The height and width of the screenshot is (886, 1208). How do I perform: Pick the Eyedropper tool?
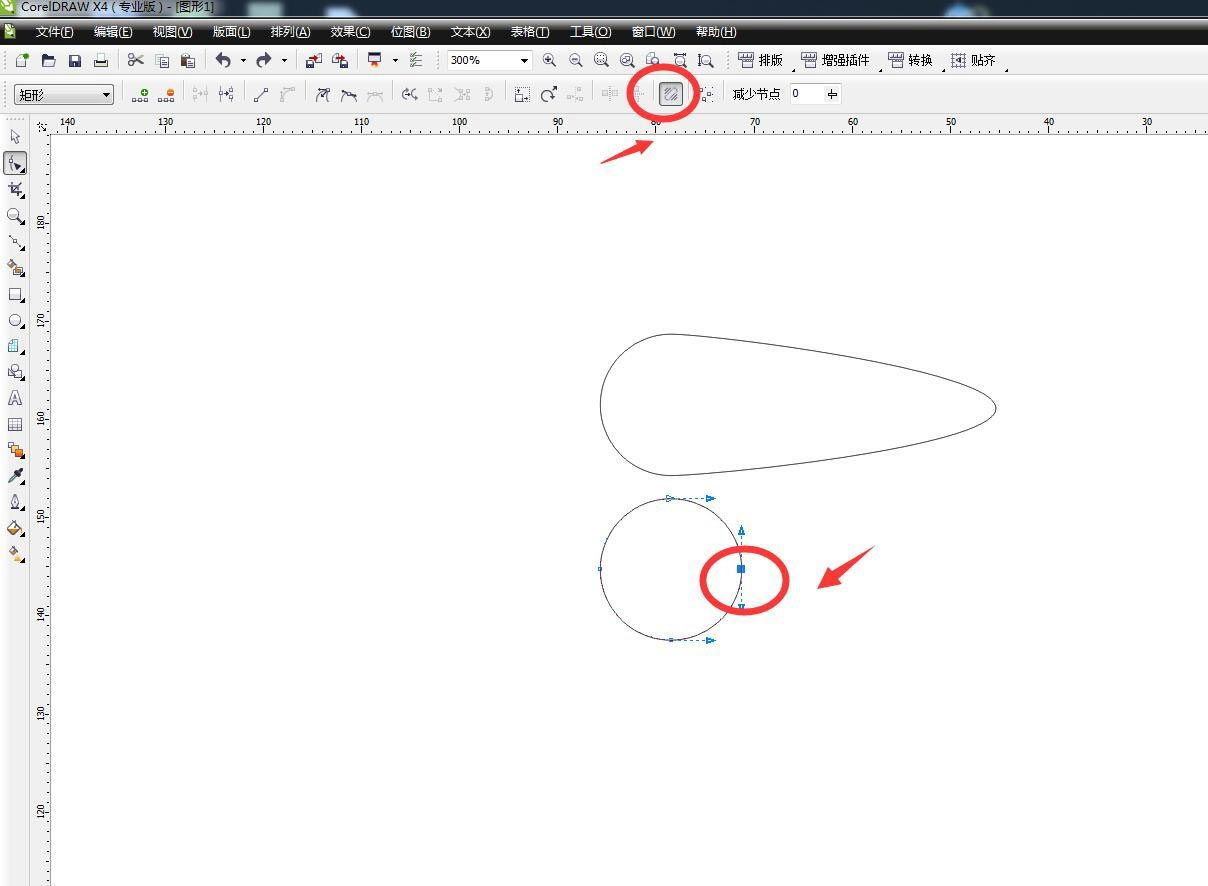click(15, 476)
